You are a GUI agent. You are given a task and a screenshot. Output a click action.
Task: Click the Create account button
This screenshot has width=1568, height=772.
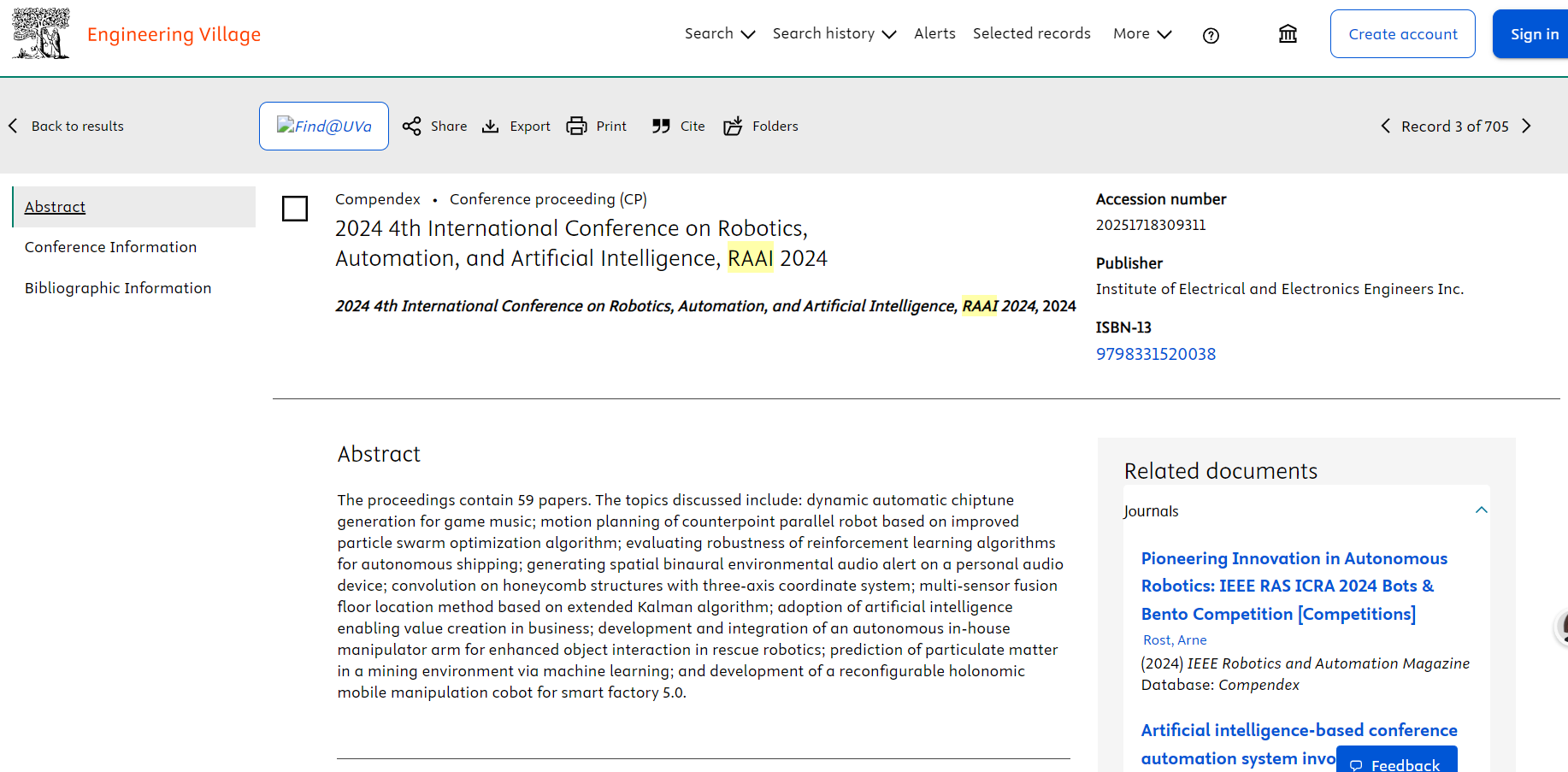point(1402,34)
